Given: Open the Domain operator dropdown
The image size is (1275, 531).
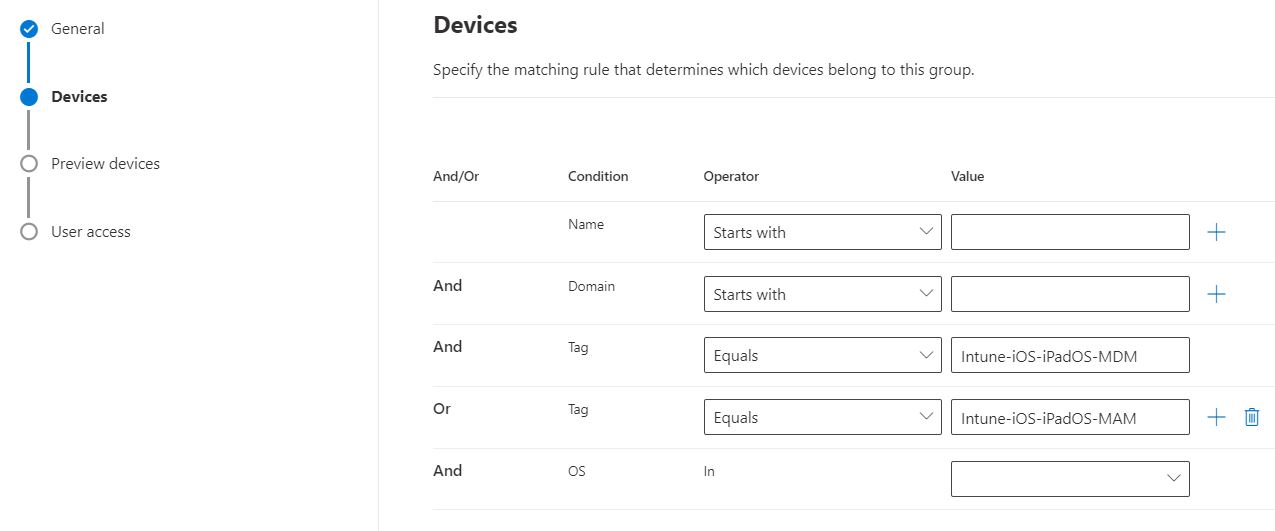Looking at the screenshot, I should pos(822,294).
